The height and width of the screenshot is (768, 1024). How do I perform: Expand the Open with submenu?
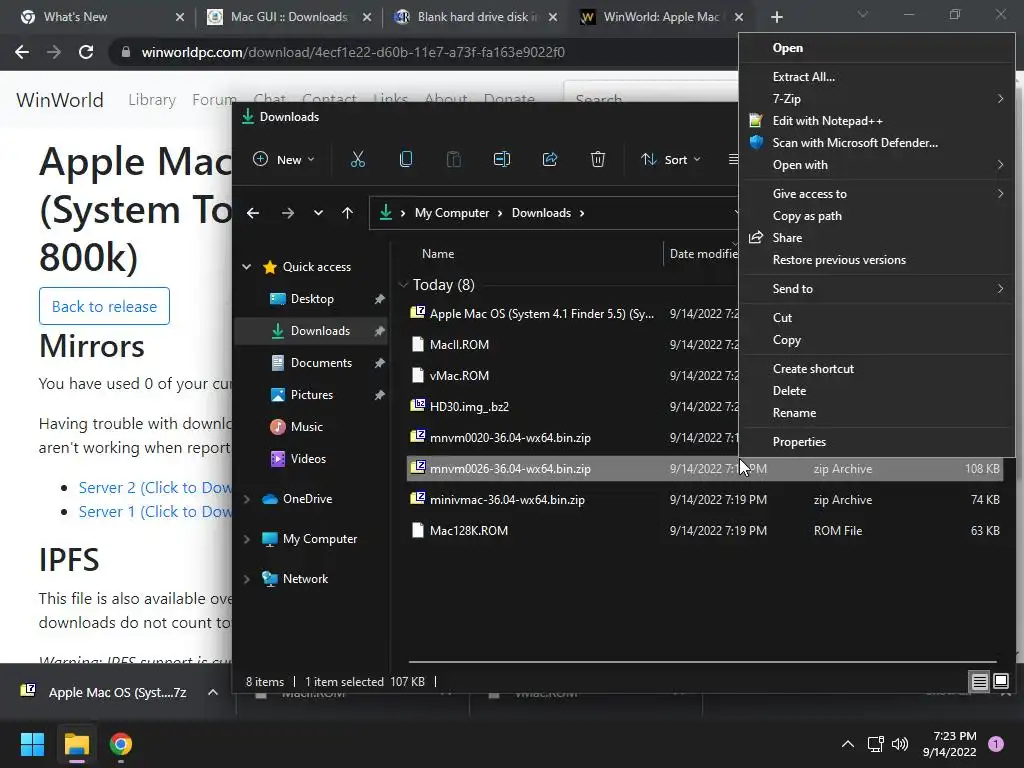tap(876, 165)
